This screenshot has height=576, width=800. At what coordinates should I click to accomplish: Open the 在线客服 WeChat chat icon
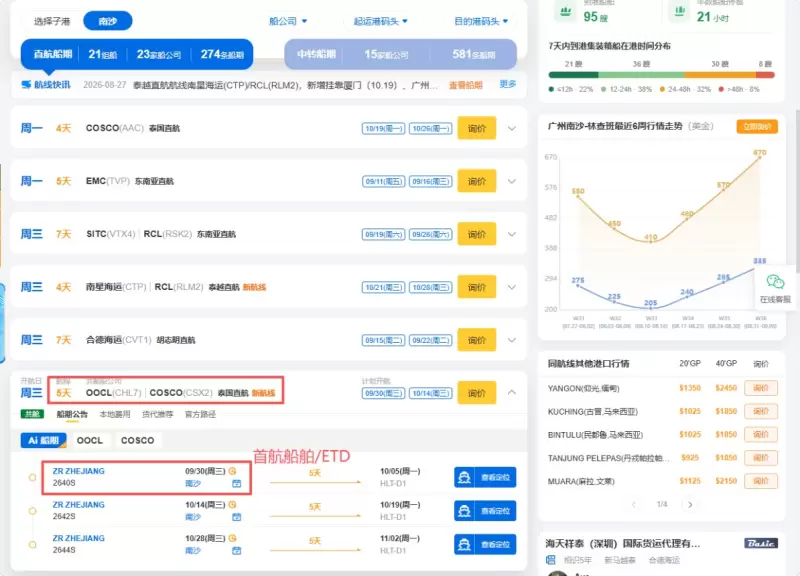coord(775,282)
